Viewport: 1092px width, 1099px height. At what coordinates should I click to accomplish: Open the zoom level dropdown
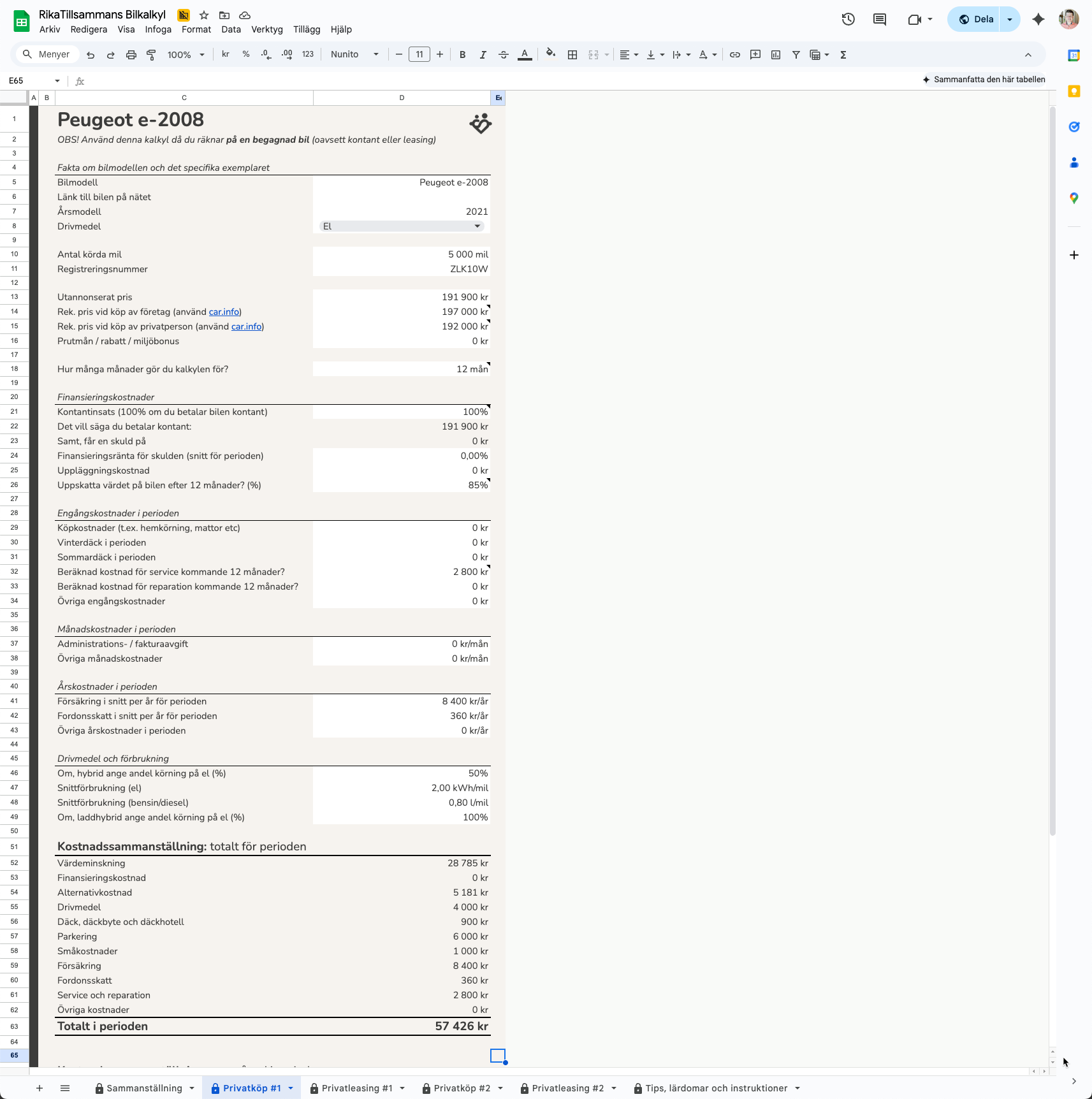186,55
